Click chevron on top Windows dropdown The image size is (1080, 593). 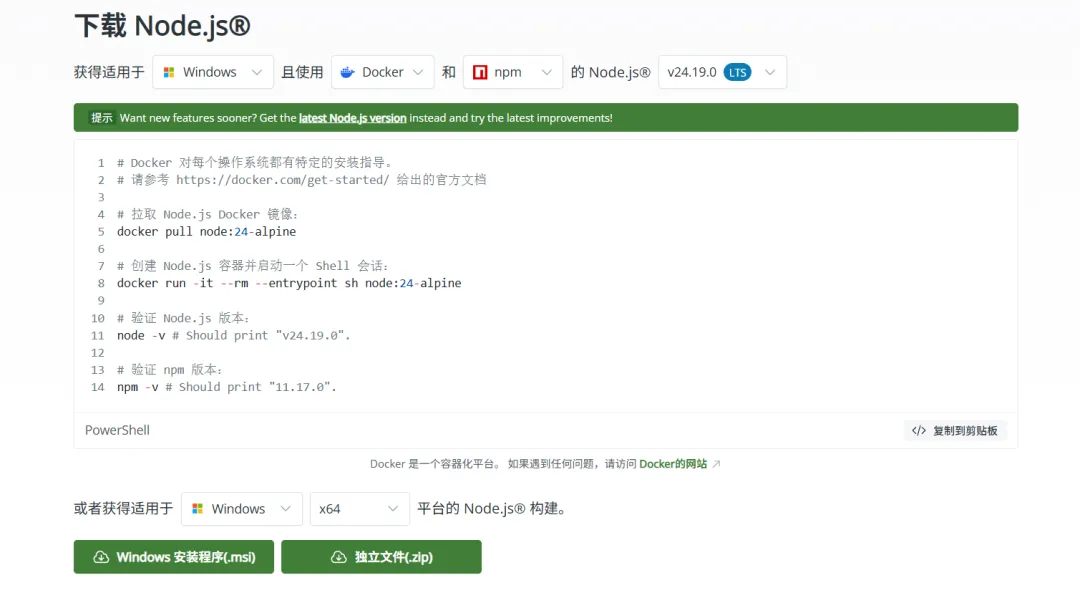tap(257, 72)
